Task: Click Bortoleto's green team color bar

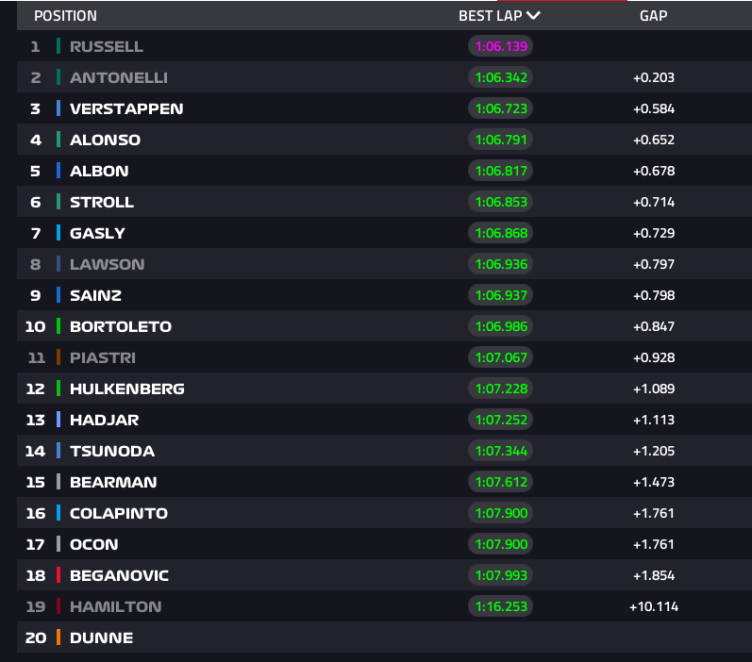Action: (x=59, y=326)
